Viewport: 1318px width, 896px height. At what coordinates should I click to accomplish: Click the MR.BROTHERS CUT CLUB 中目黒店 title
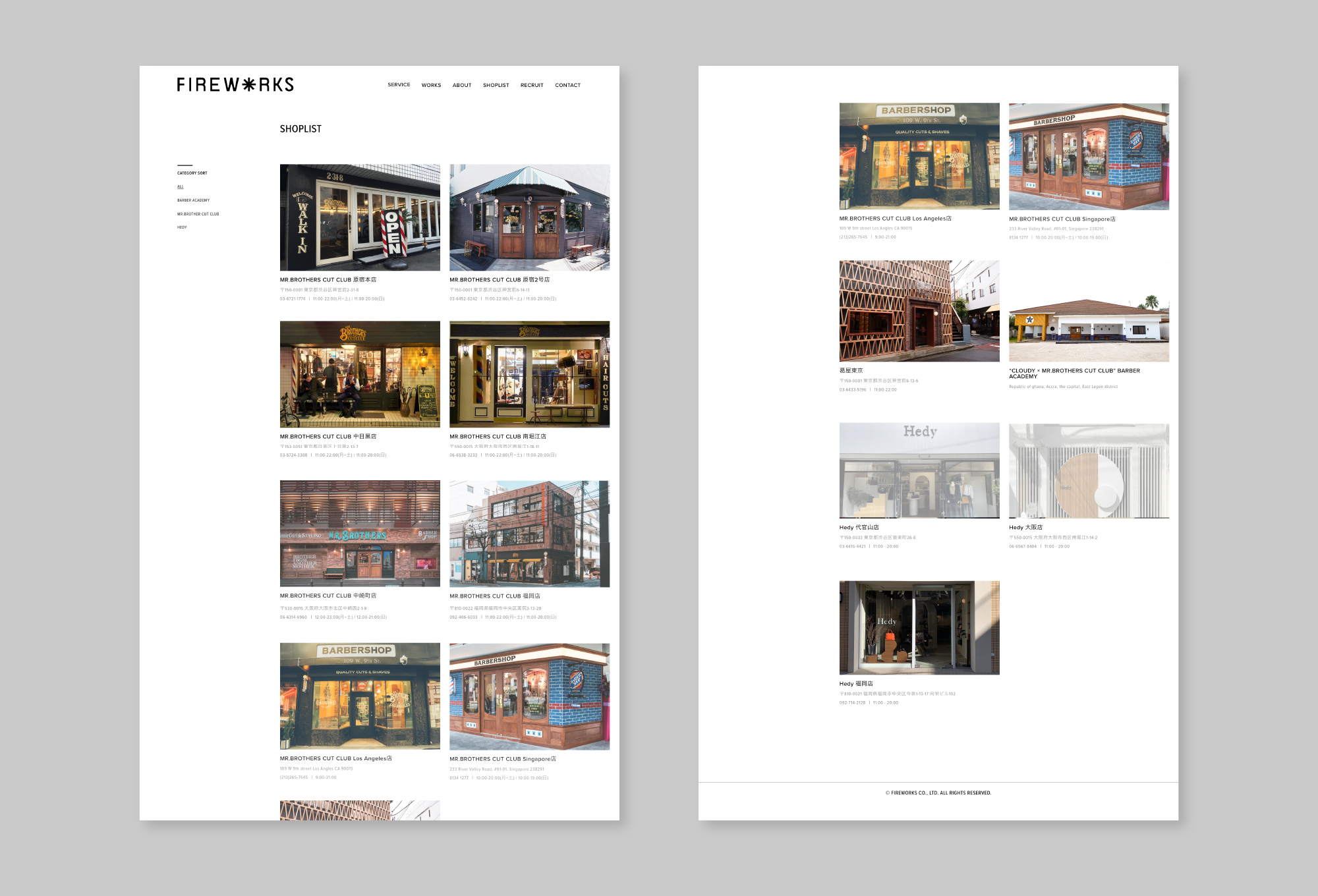[328, 437]
